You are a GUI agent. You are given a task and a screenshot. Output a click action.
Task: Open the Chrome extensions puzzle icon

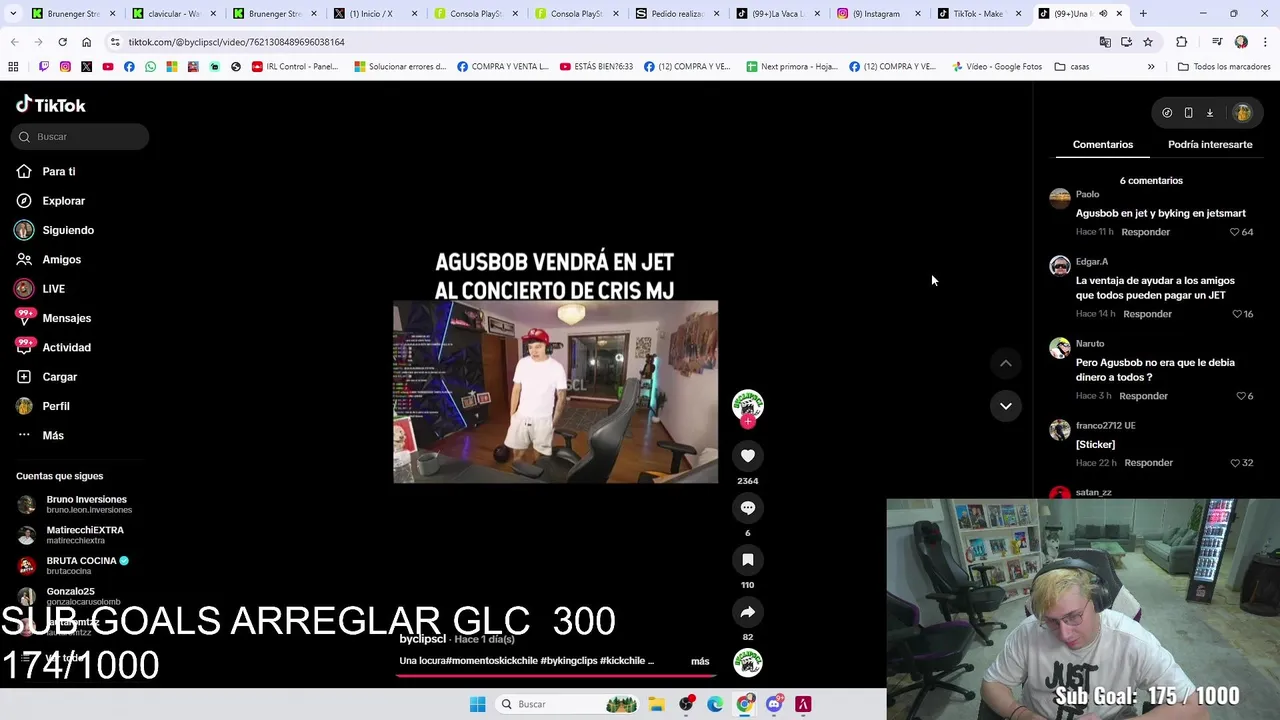coord(1181,42)
